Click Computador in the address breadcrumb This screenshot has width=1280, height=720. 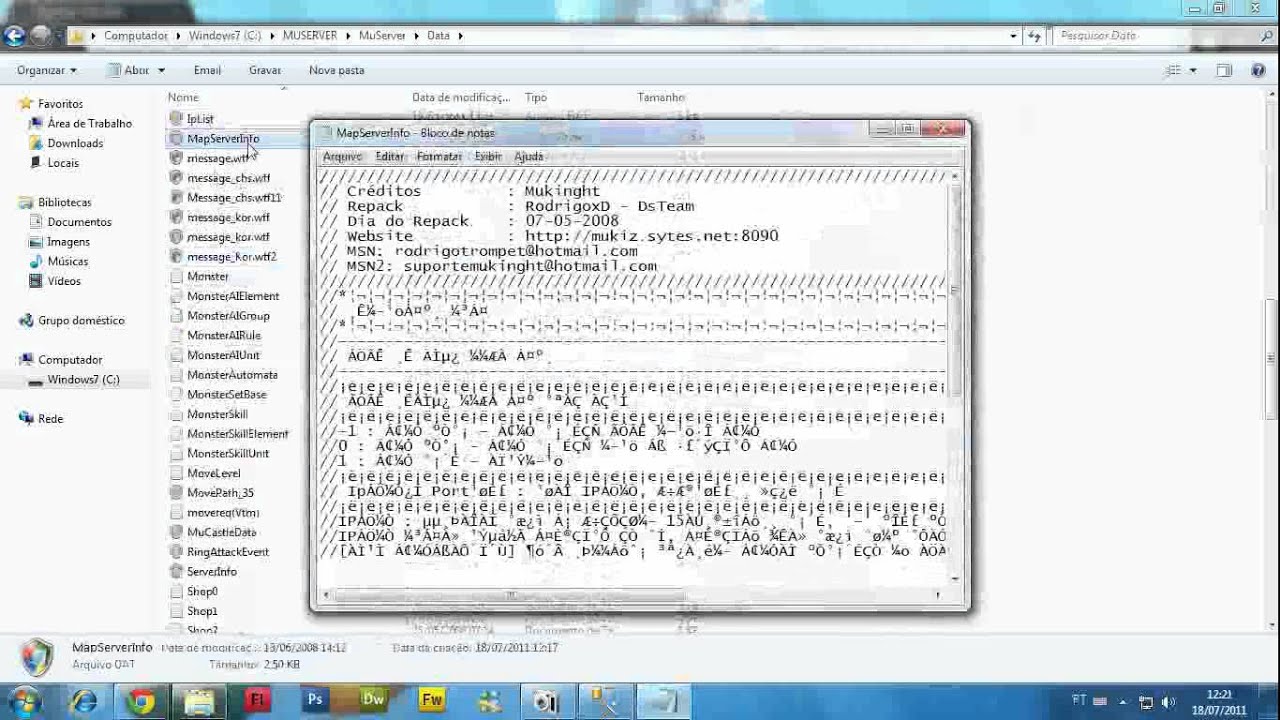tap(136, 35)
